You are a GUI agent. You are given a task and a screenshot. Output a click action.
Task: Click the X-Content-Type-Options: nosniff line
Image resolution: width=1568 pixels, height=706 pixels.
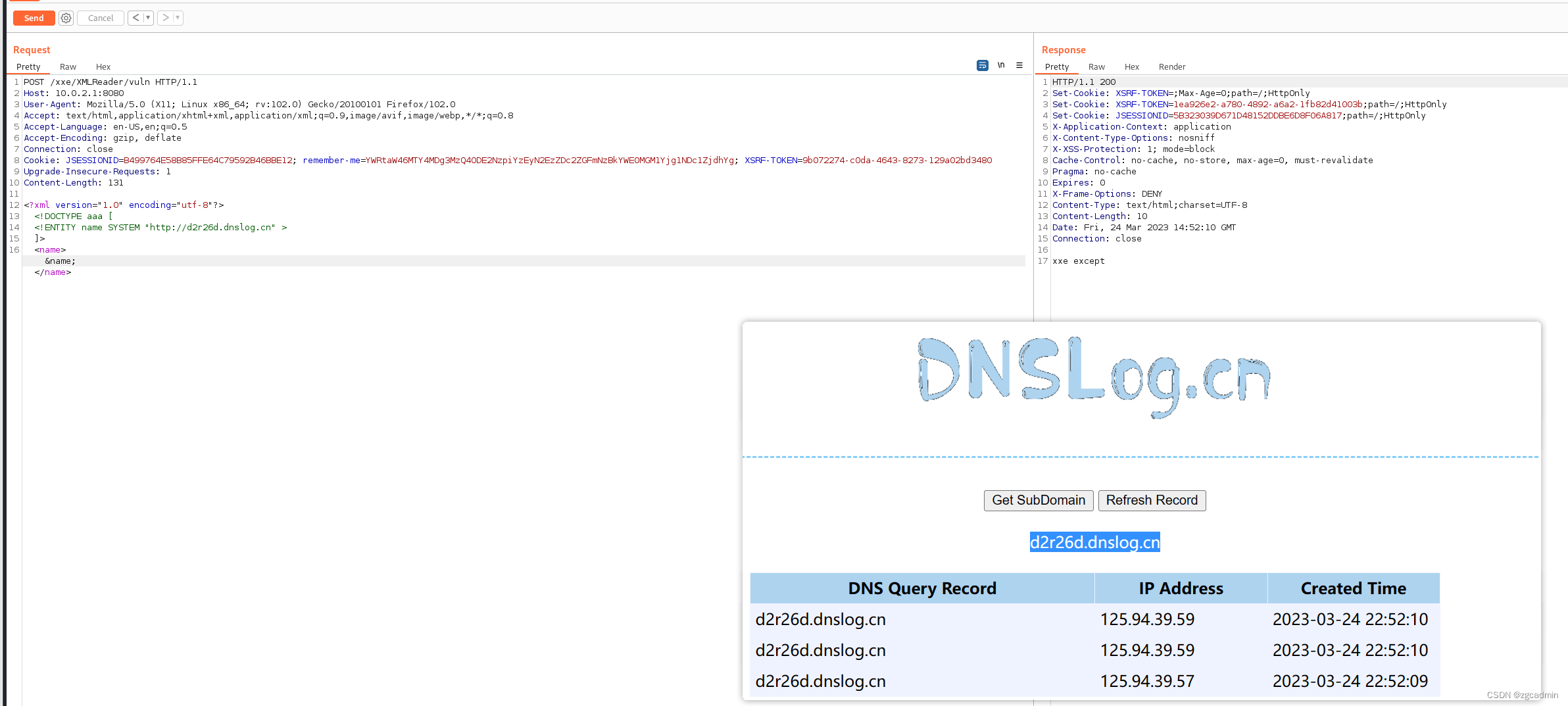click(x=1134, y=138)
